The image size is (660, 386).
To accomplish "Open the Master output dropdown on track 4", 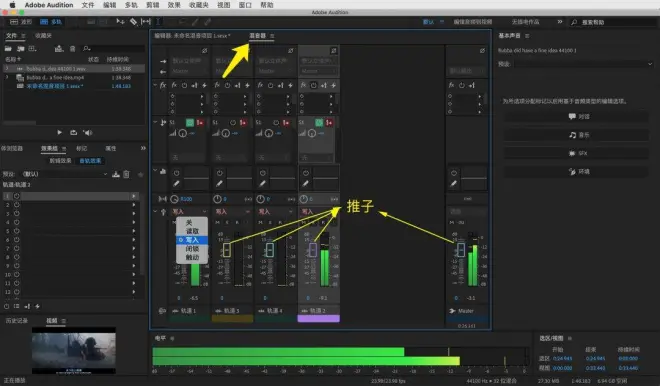I will point(276,71).
